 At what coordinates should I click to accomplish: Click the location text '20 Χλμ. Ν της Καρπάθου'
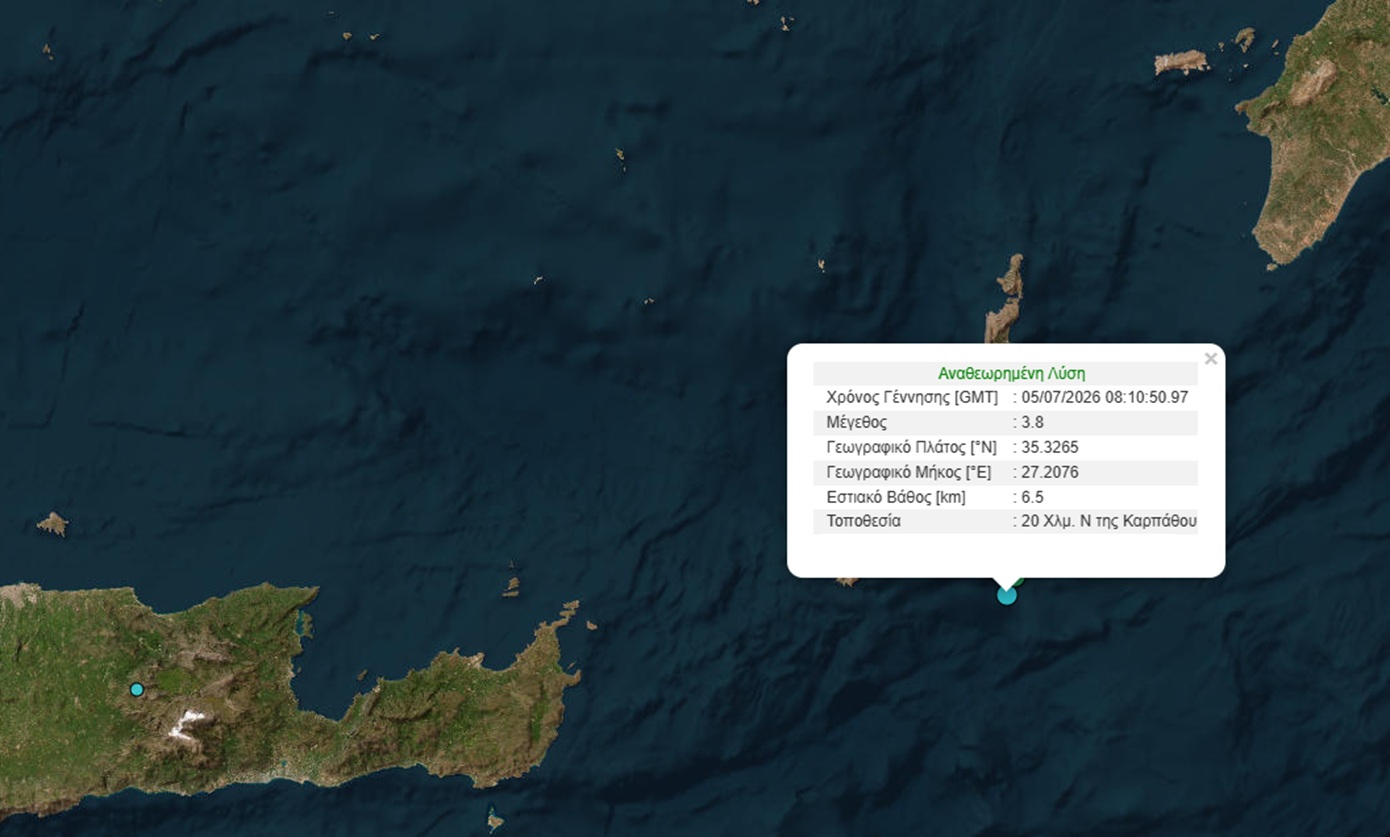pyautogui.click(x=1109, y=521)
